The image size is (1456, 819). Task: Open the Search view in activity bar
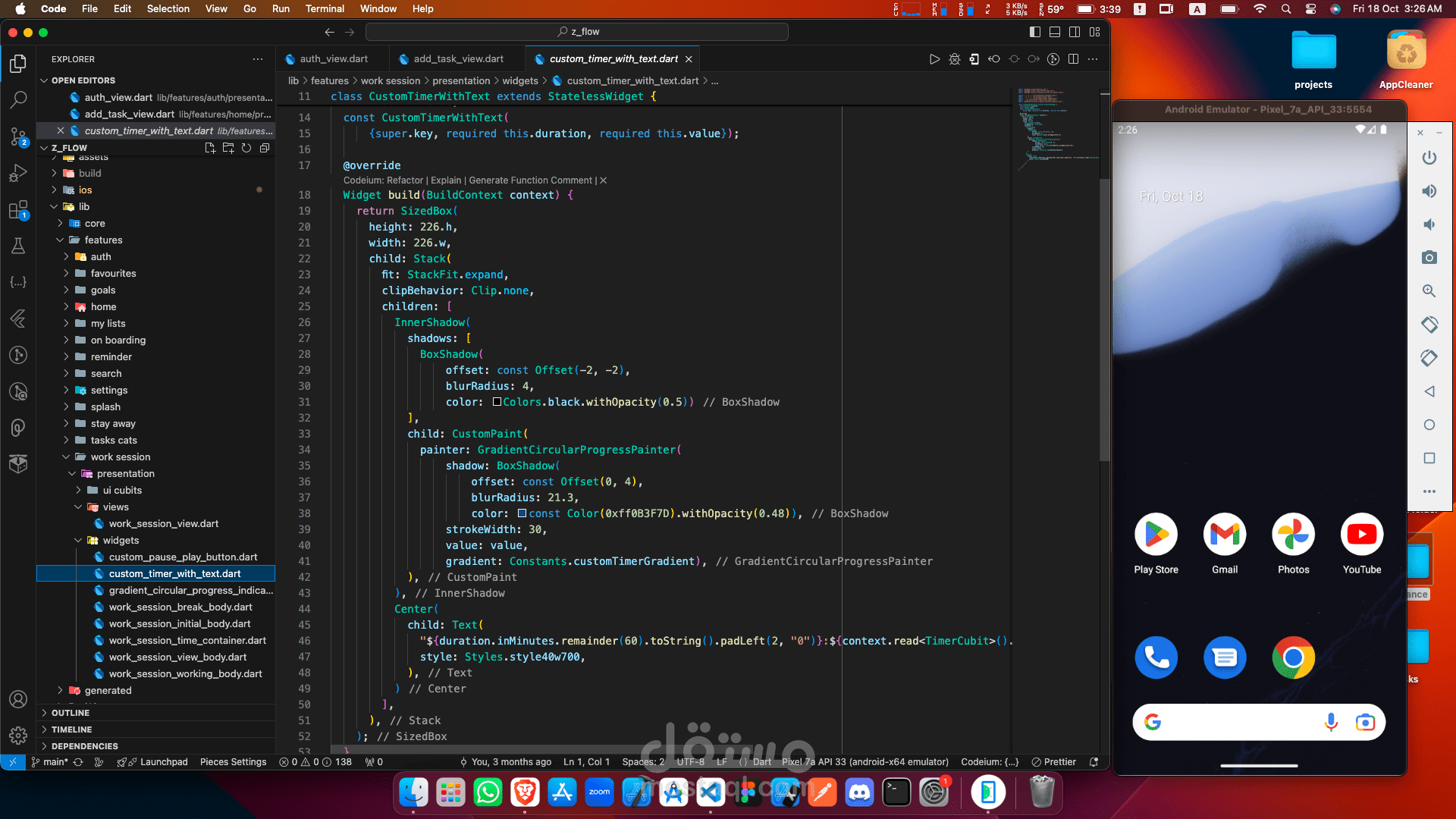click(x=18, y=99)
